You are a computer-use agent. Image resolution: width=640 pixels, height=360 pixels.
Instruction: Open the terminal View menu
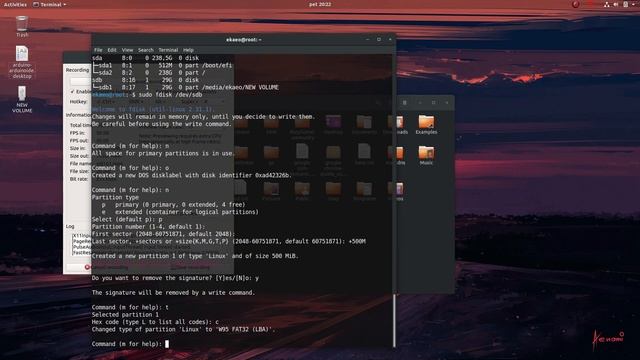coord(127,50)
